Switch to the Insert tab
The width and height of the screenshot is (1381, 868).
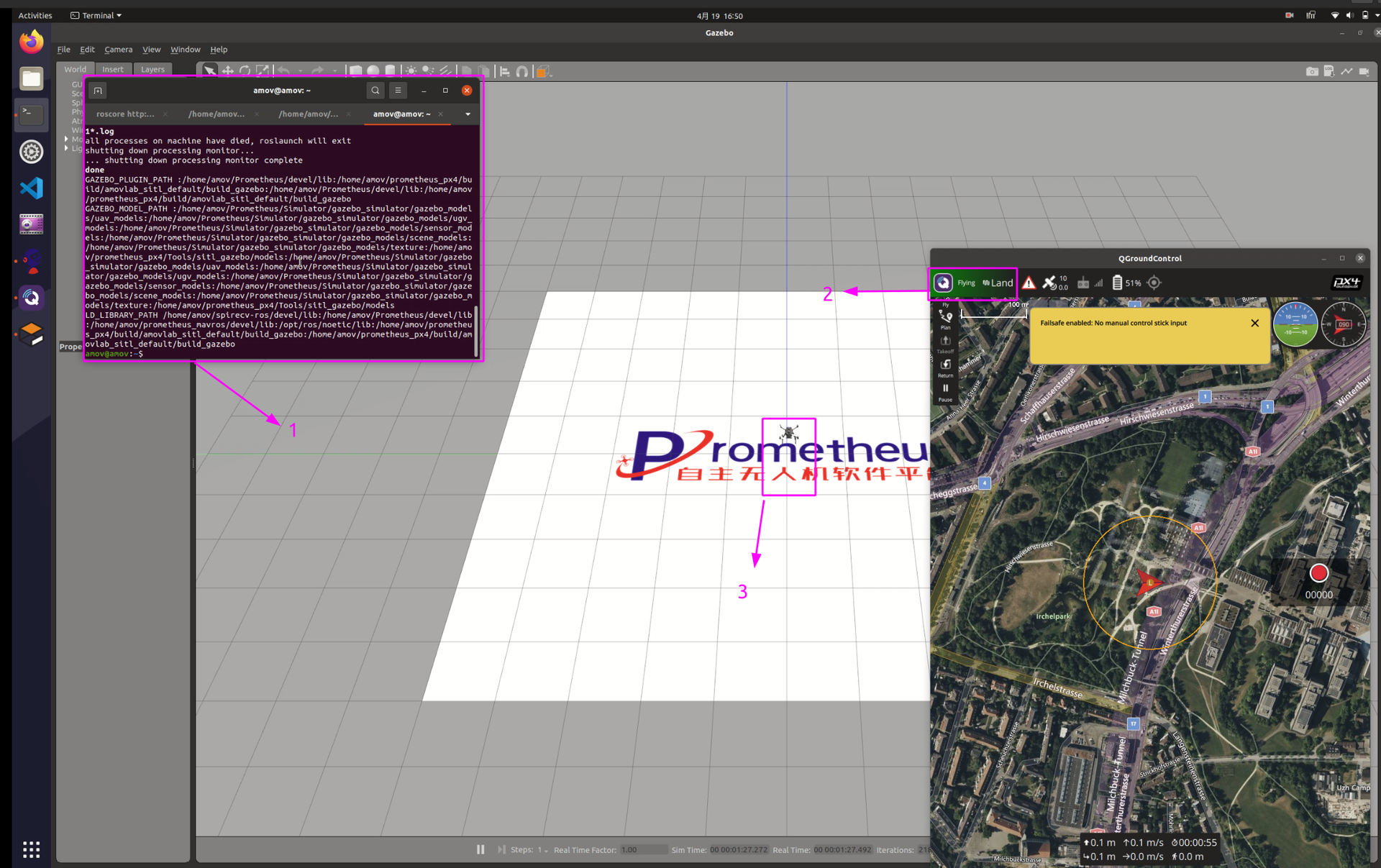coord(112,69)
